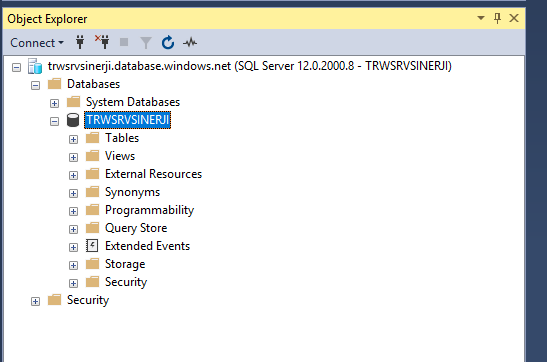Select the Query Store label
Viewport: 547px width, 362px height.
[136, 228]
